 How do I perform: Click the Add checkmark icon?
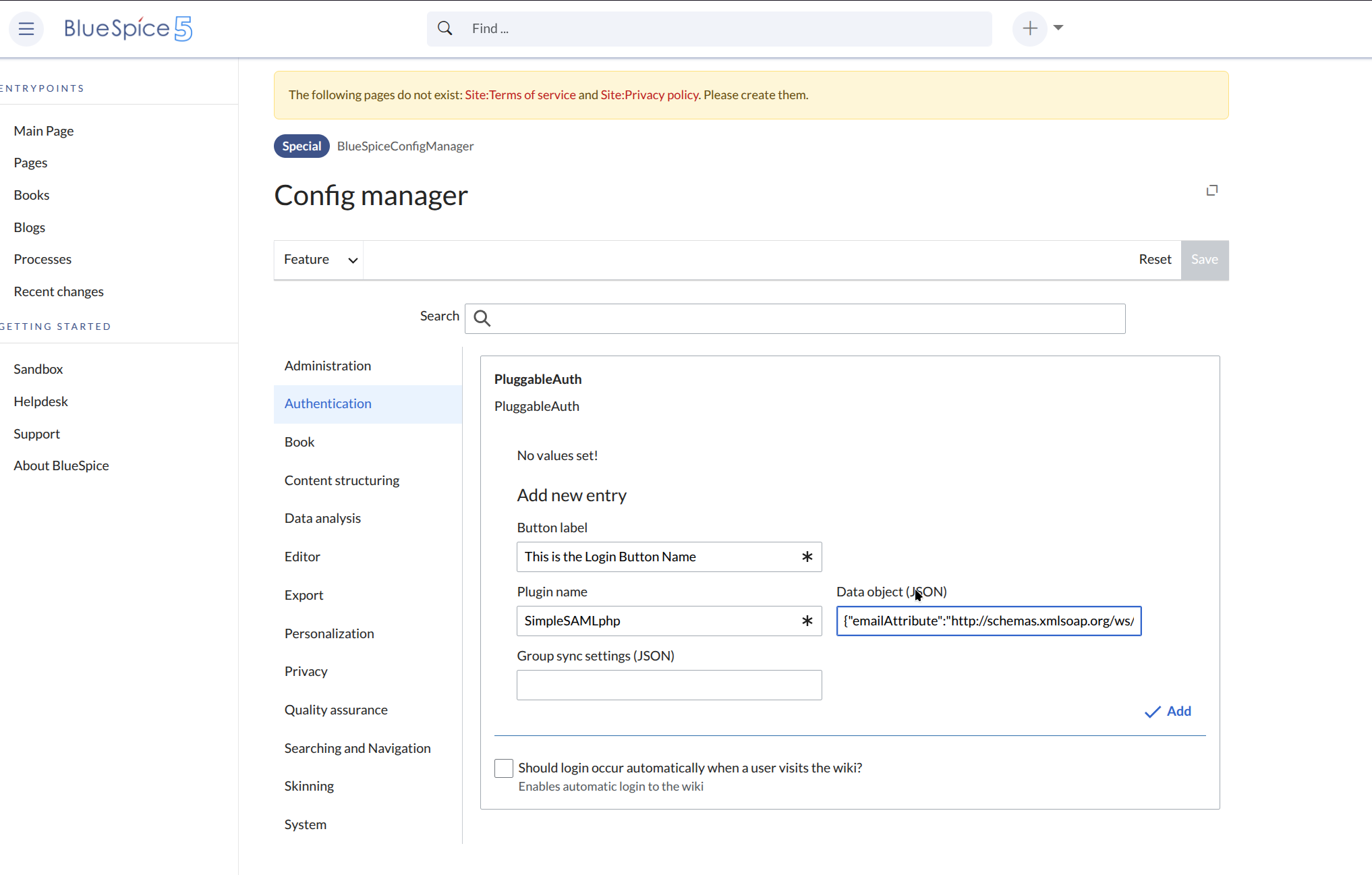click(x=1152, y=712)
